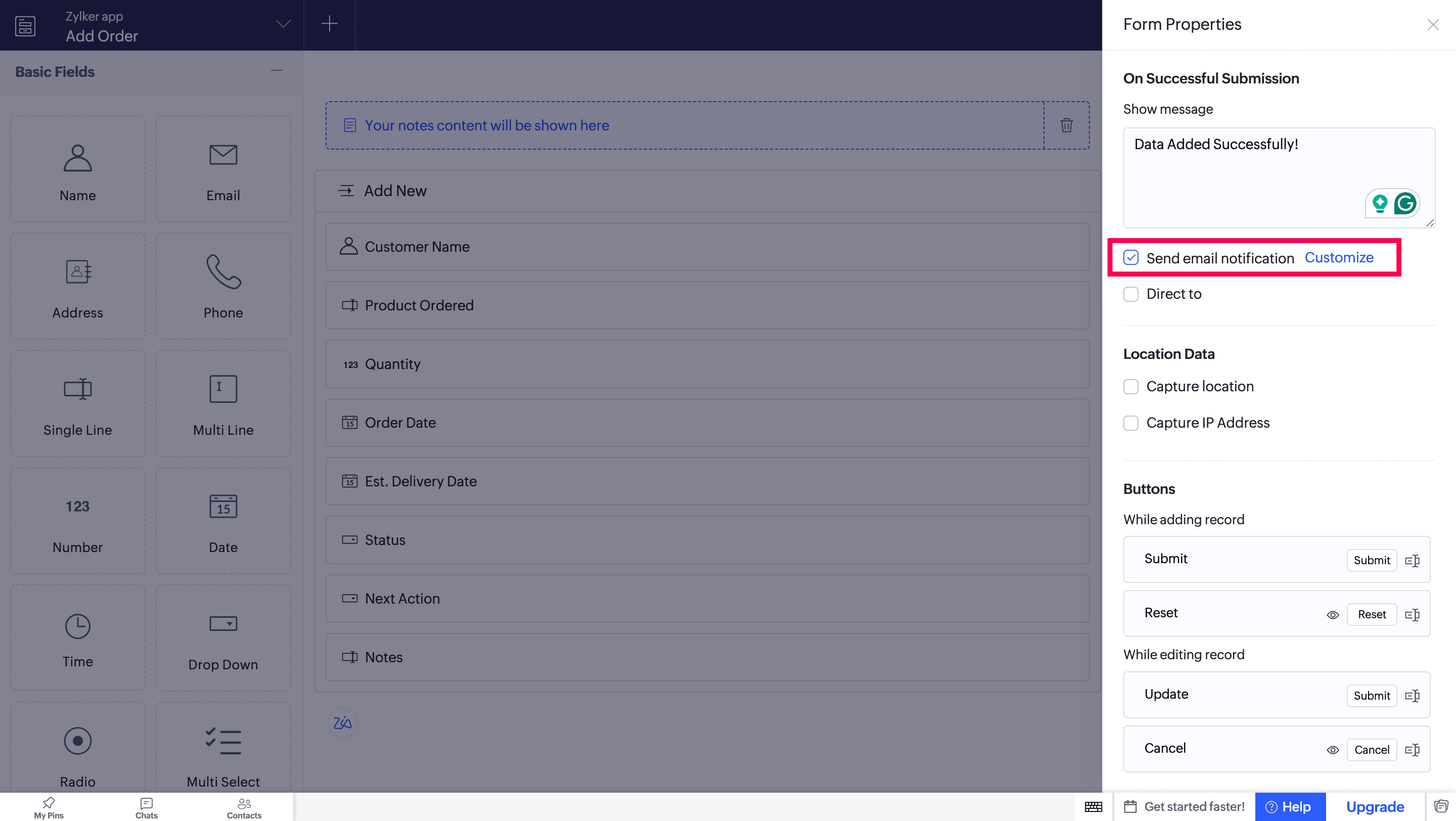Switch to the Contacts tab
The image size is (1456, 821).
[x=244, y=807]
